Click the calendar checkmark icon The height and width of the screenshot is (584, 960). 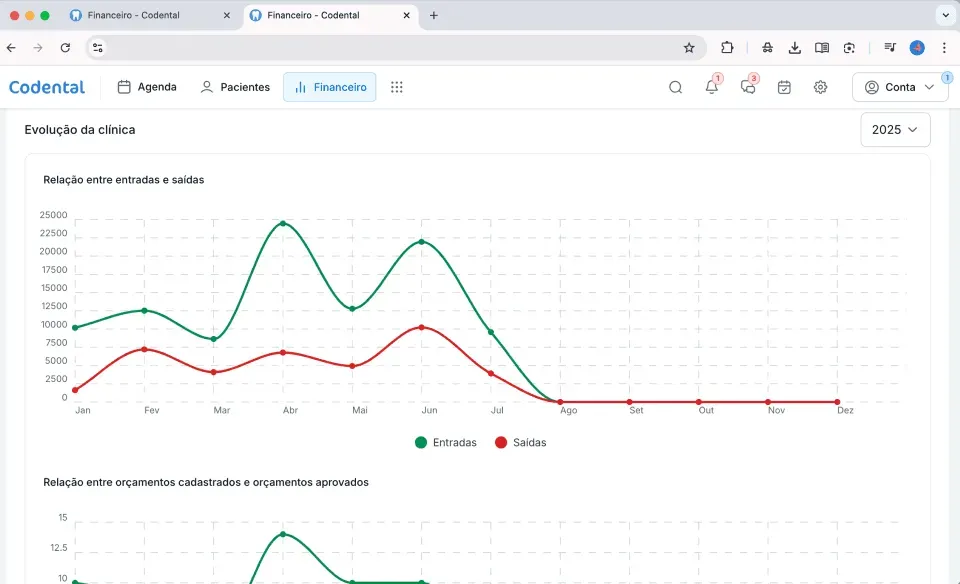pos(784,88)
